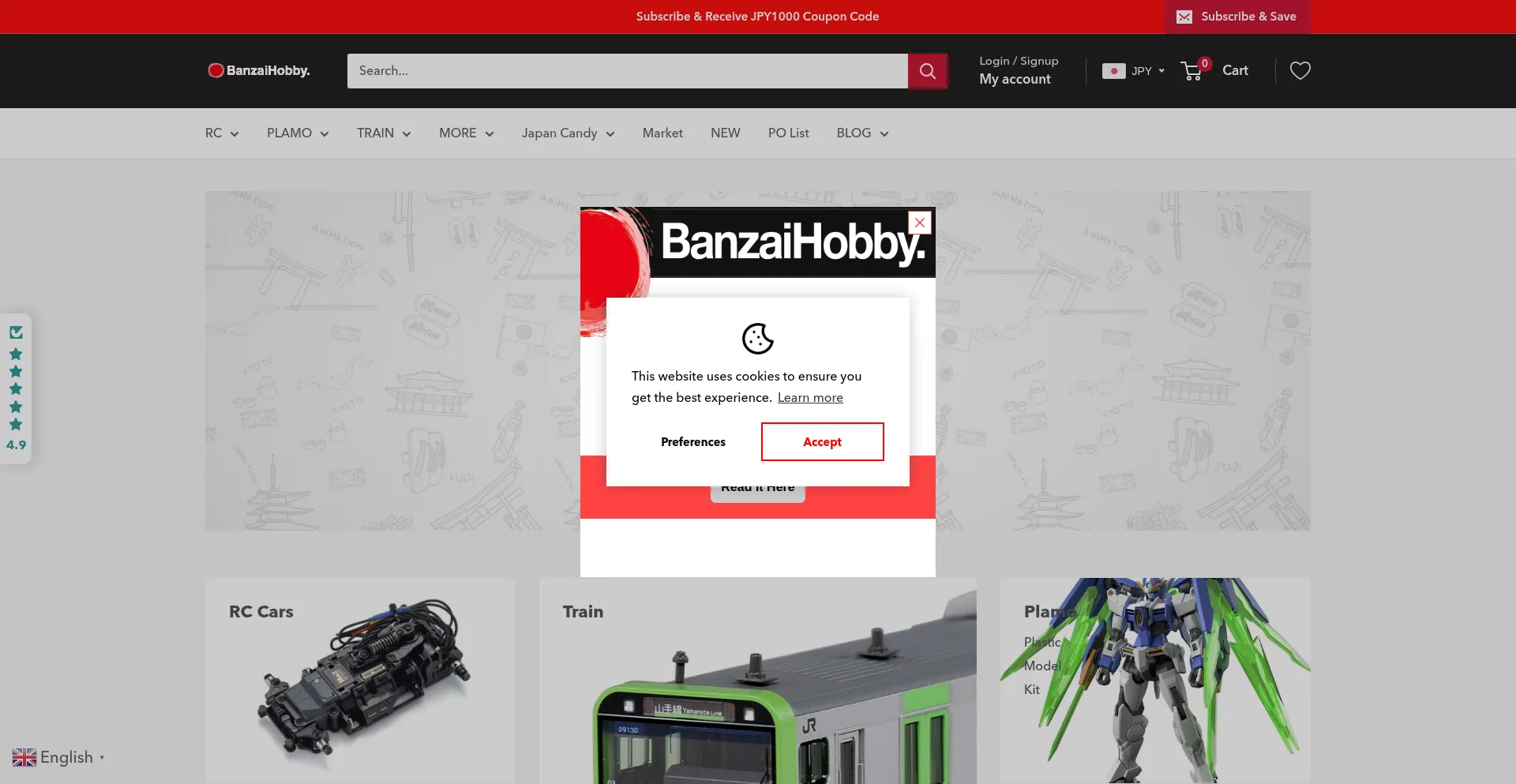Open the Market menu item
Viewport: 1516px width, 784px height.
click(x=662, y=133)
